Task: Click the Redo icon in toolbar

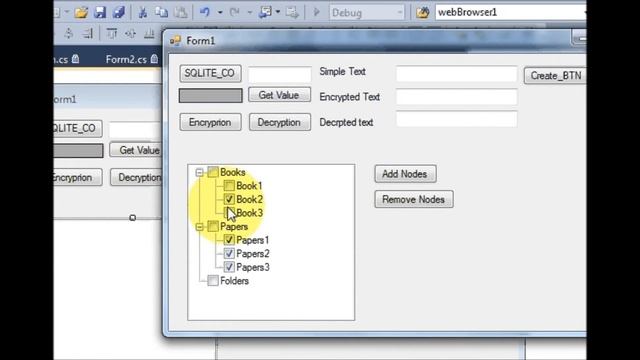Action: click(234, 13)
